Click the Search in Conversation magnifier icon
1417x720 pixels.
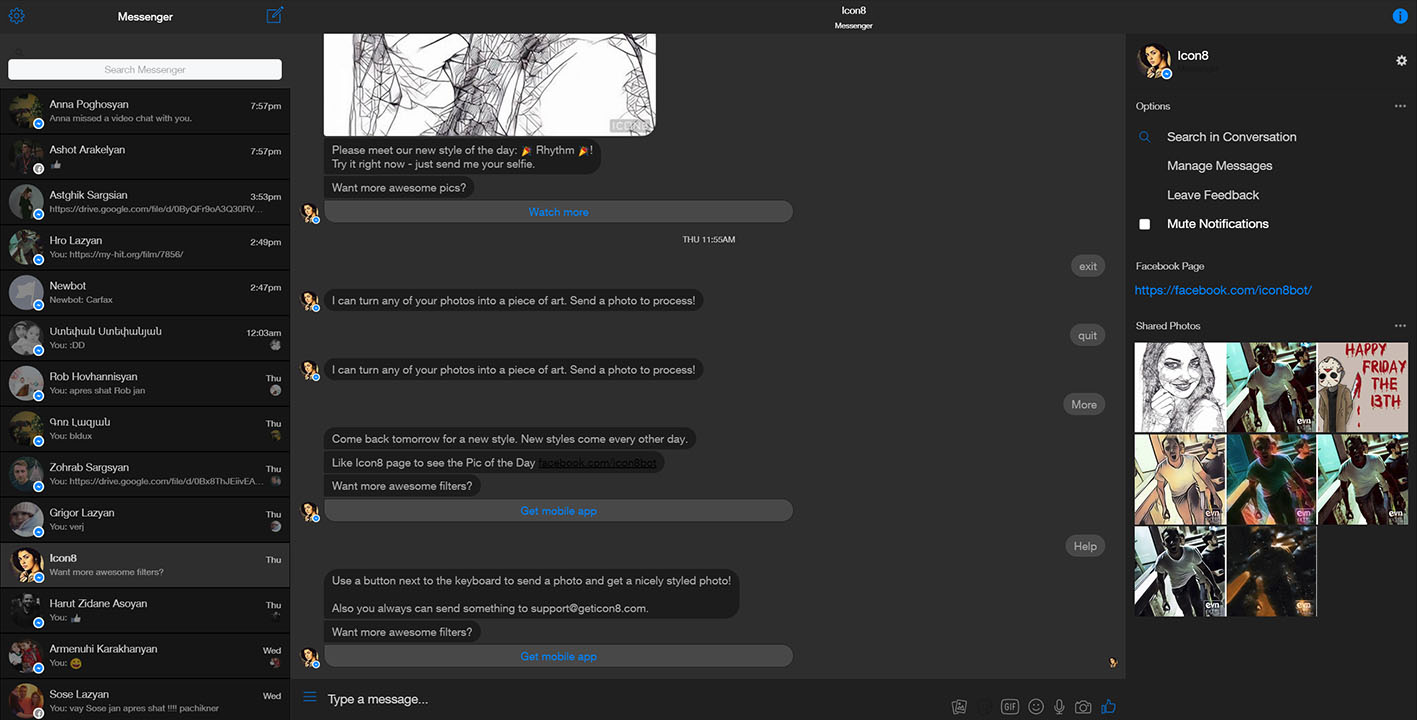tap(1143, 136)
